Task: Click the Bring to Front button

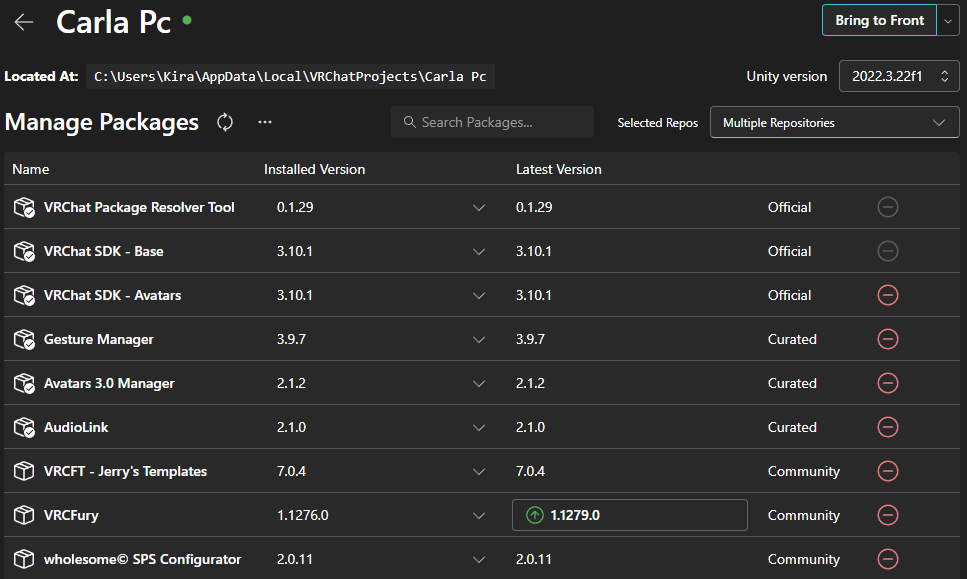Action: tap(879, 20)
